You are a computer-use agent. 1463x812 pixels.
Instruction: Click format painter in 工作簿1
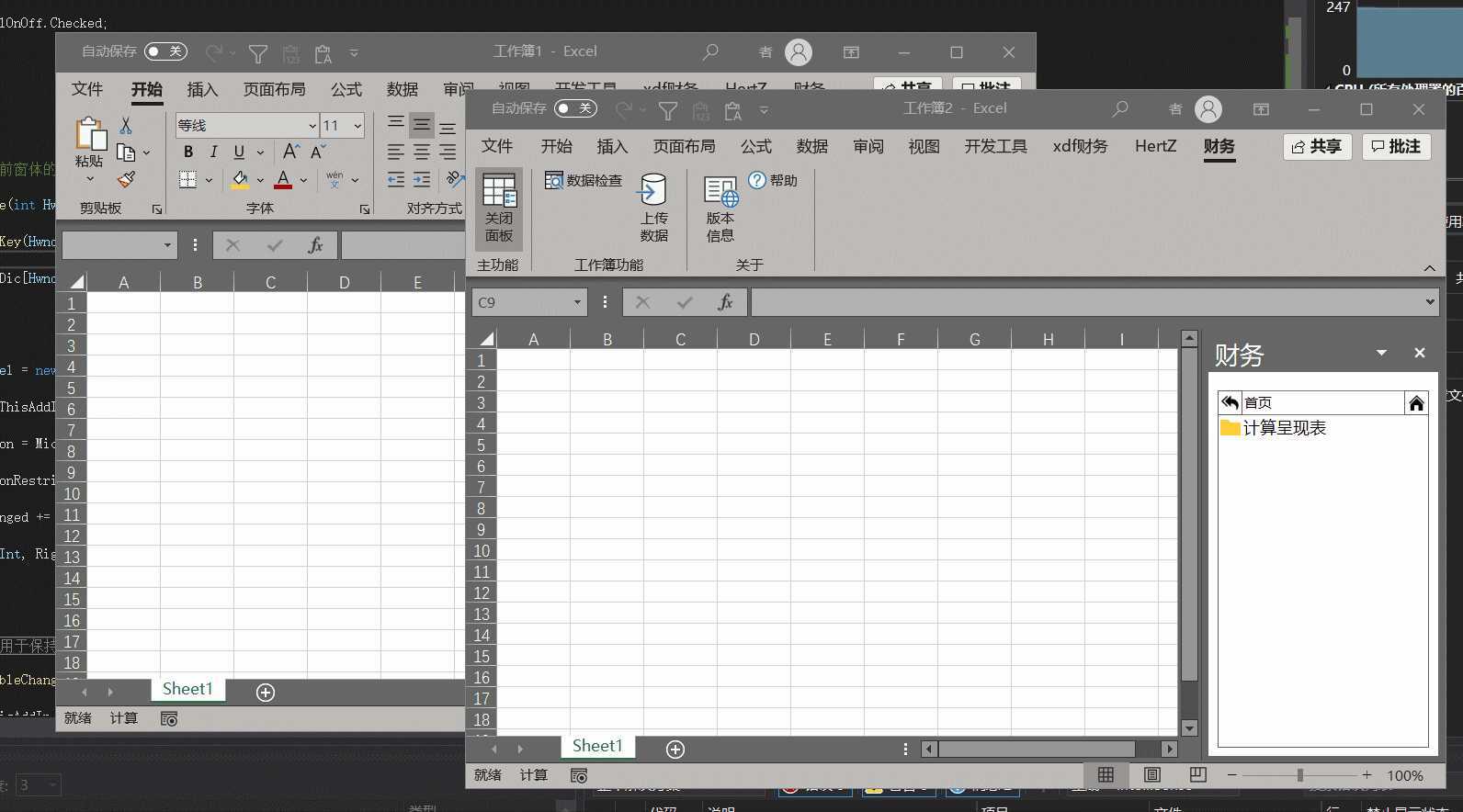126,180
